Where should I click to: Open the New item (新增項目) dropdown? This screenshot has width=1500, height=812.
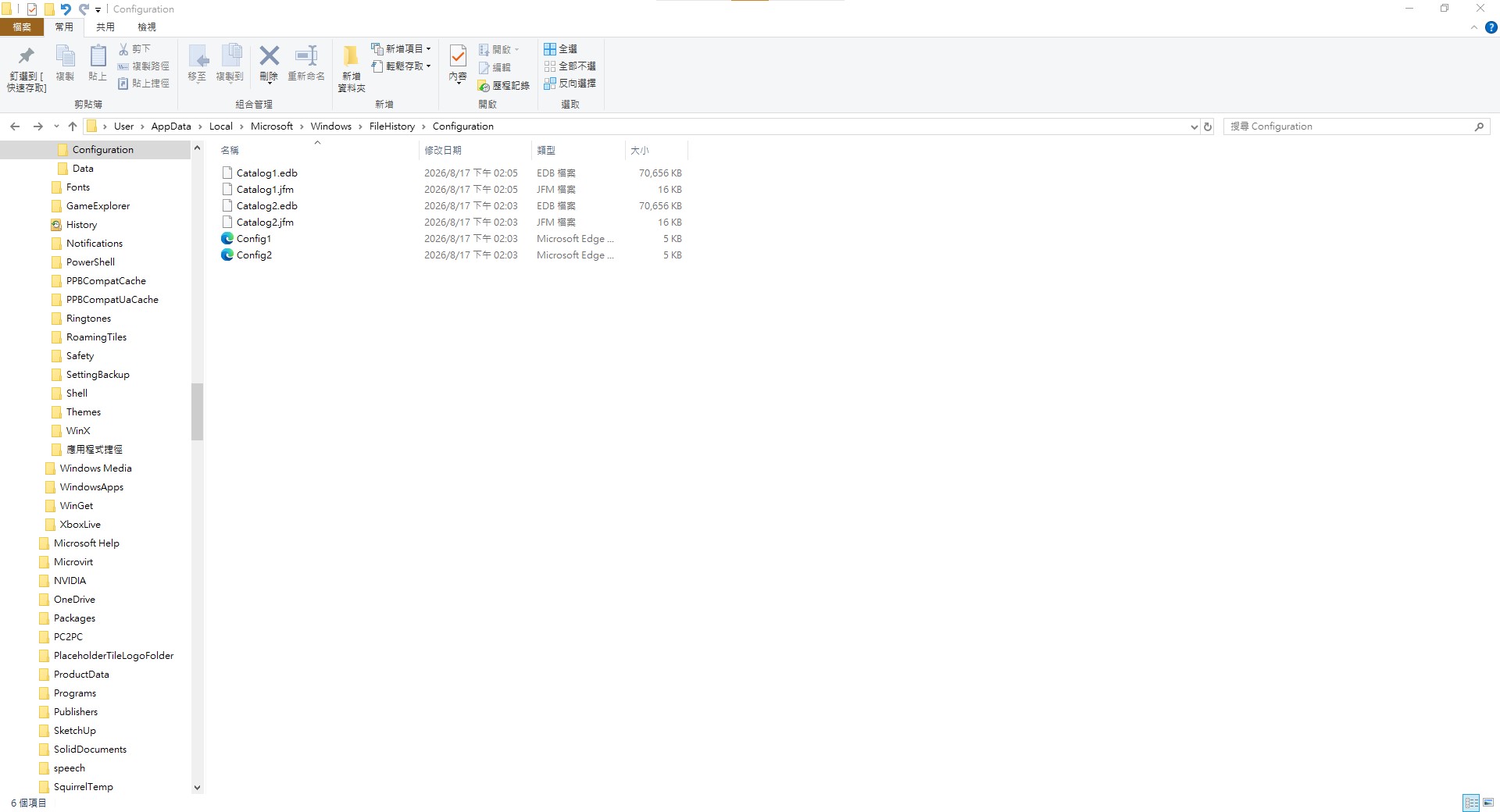pyautogui.click(x=402, y=48)
